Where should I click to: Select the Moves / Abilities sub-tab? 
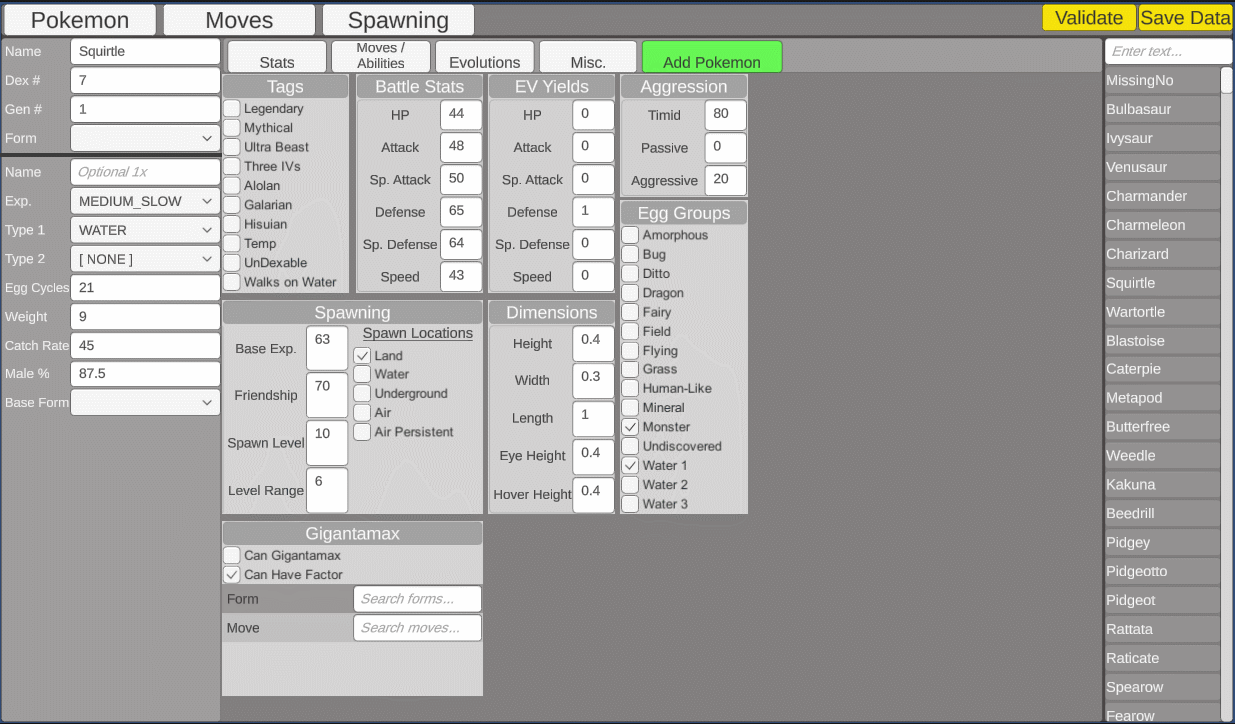click(x=381, y=56)
